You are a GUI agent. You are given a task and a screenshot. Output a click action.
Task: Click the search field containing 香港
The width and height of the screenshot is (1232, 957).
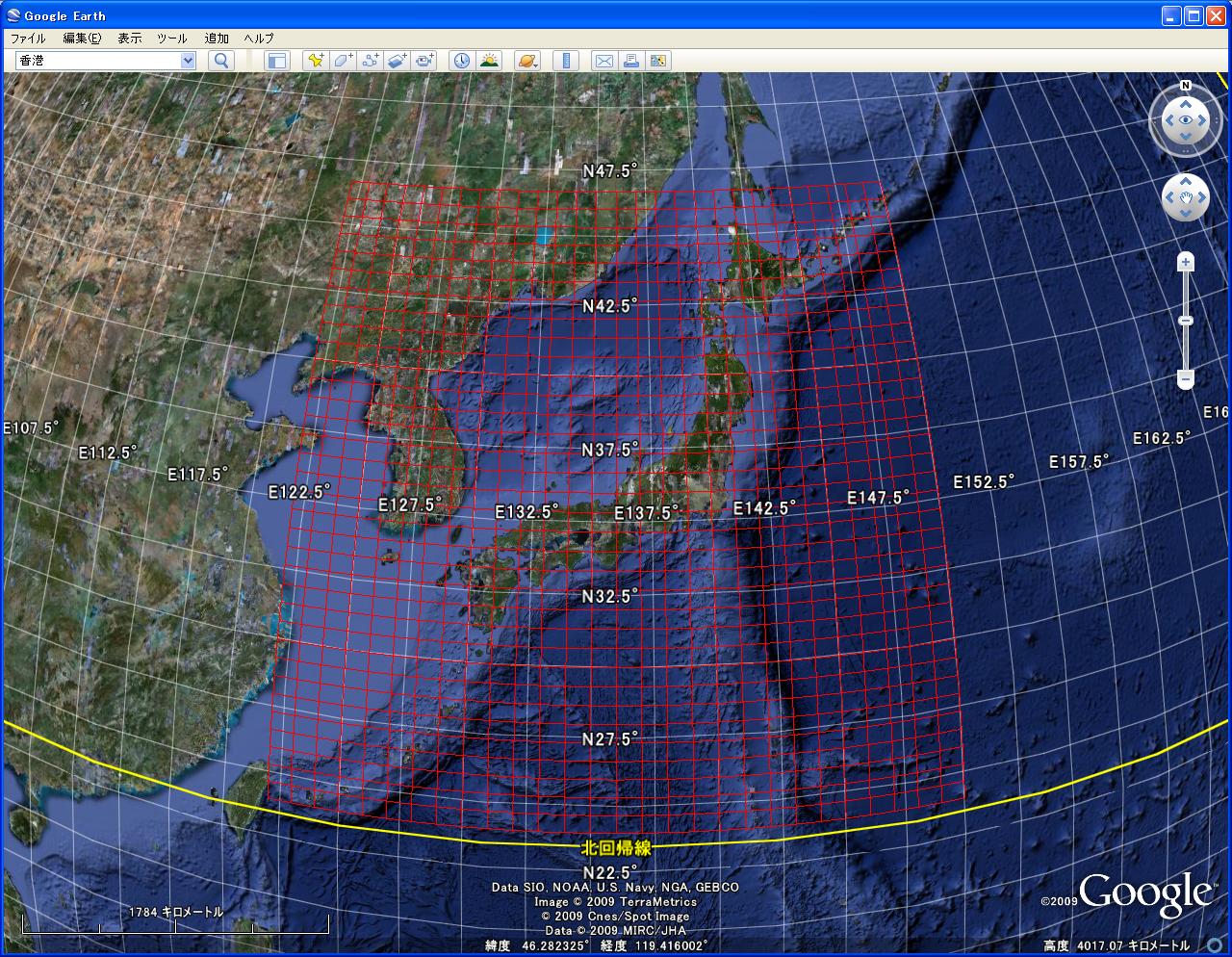[x=96, y=61]
